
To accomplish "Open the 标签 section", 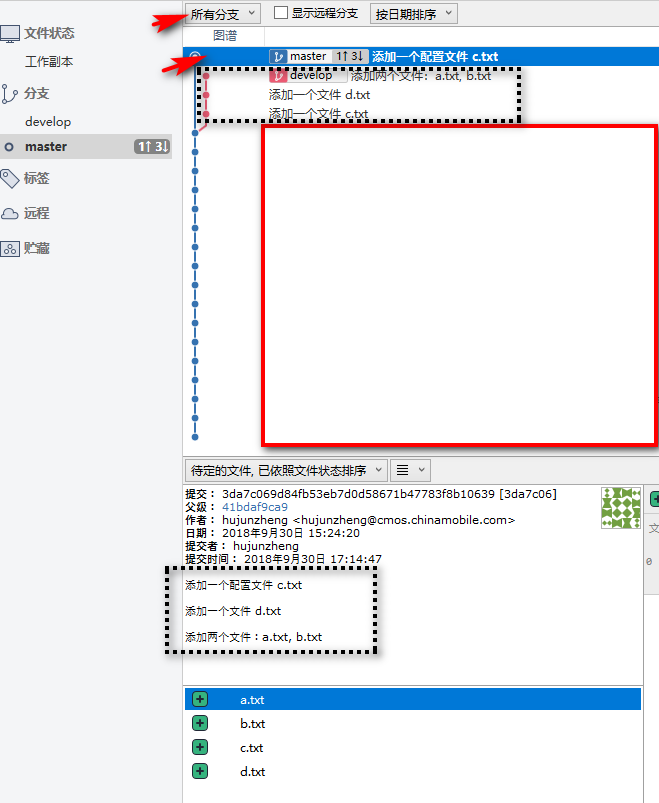I will [36, 179].
